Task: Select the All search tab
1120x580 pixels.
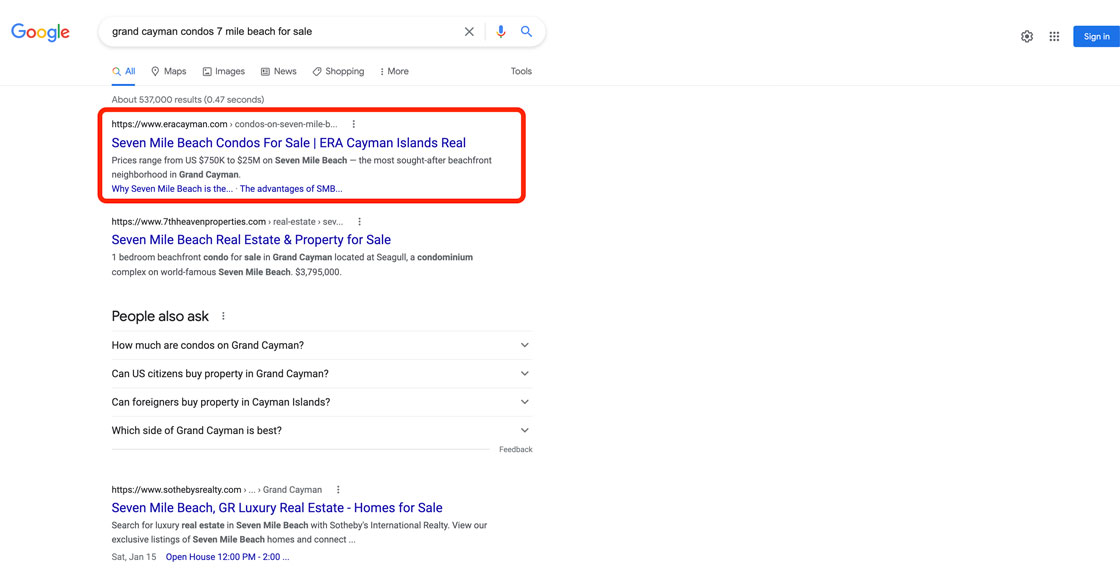Action: coord(124,71)
